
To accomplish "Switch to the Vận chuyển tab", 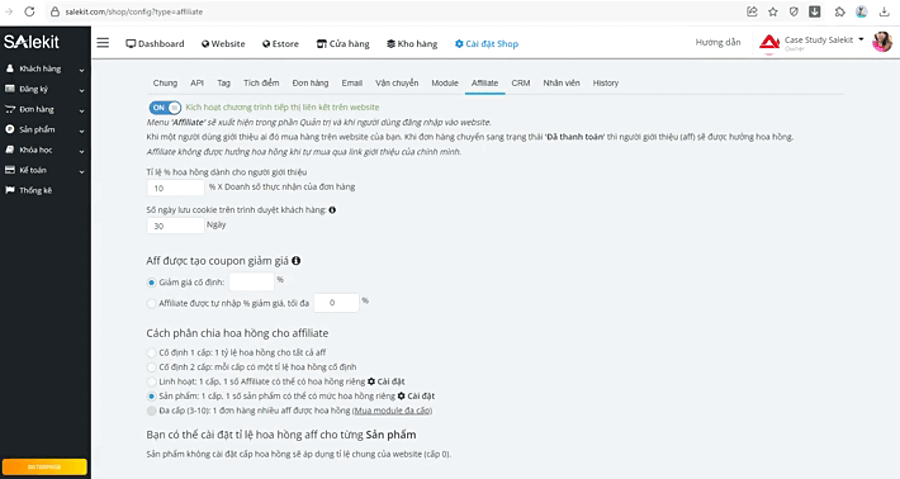I will [397, 83].
